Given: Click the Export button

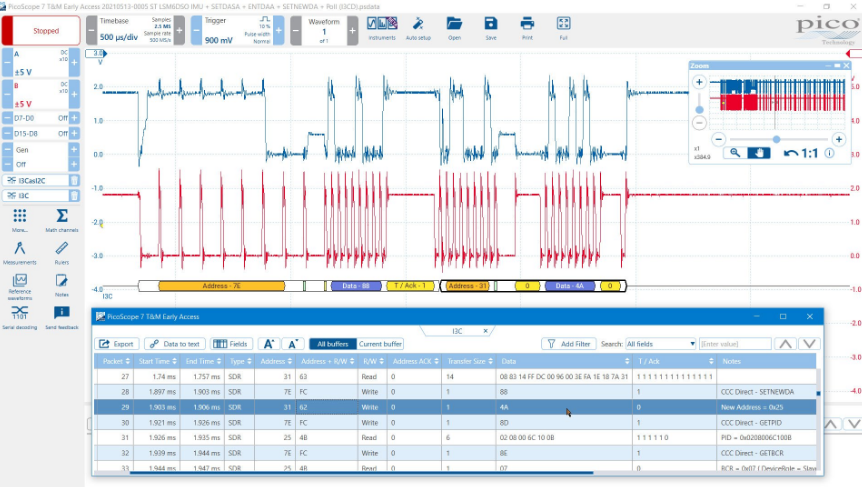Looking at the screenshot, I should click(x=118, y=344).
